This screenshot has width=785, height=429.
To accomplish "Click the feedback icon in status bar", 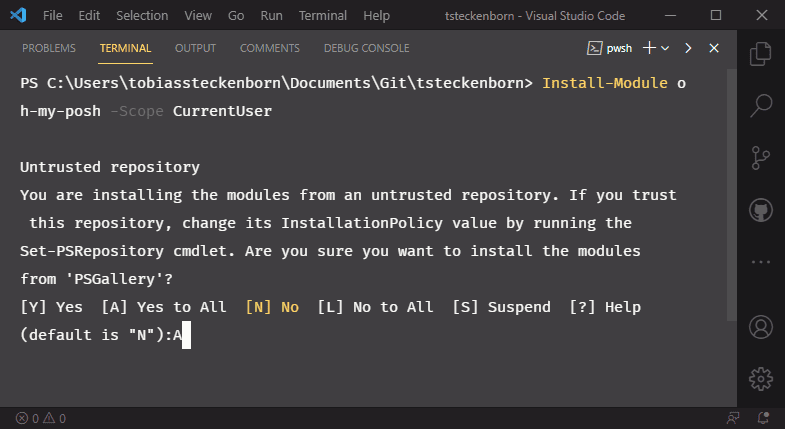I will pos(733,417).
